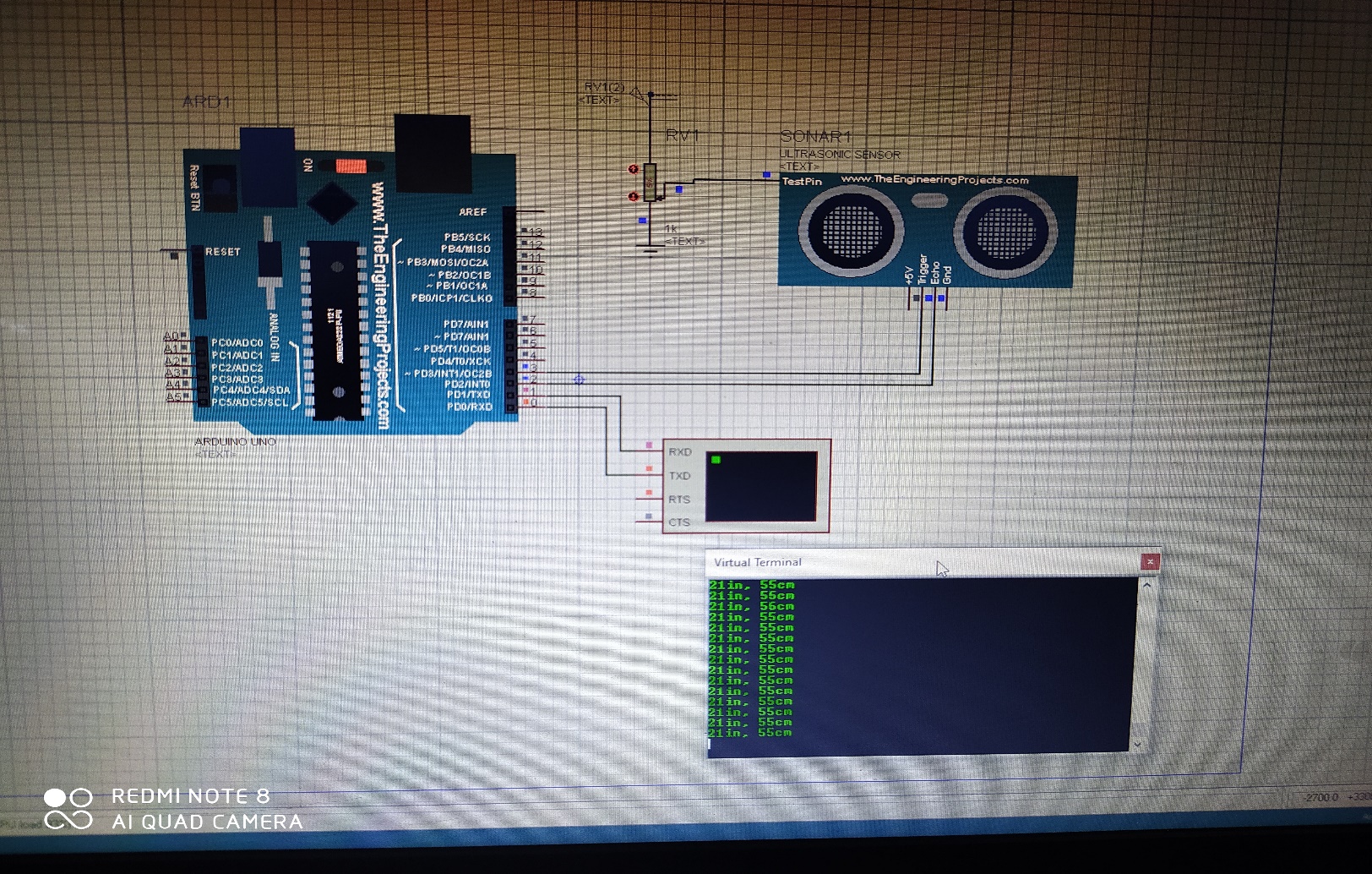The height and width of the screenshot is (874, 1372).
Task: Click the PD2/INT0 pin label
Action: click(468, 384)
